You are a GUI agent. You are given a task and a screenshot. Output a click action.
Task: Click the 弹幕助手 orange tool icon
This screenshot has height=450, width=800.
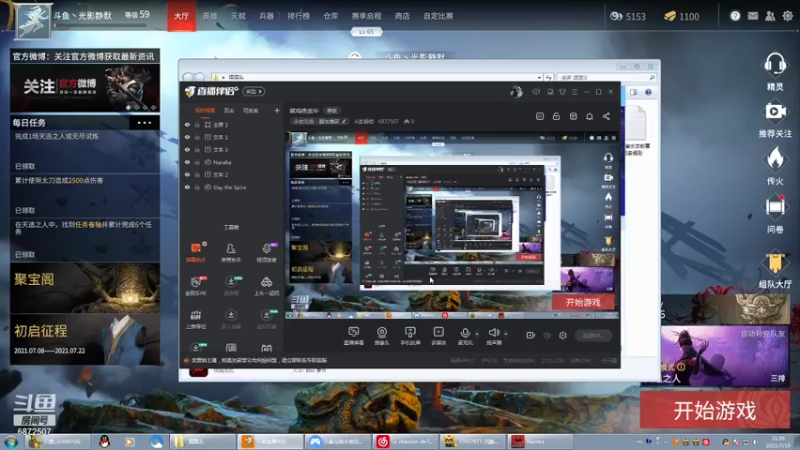(196, 248)
